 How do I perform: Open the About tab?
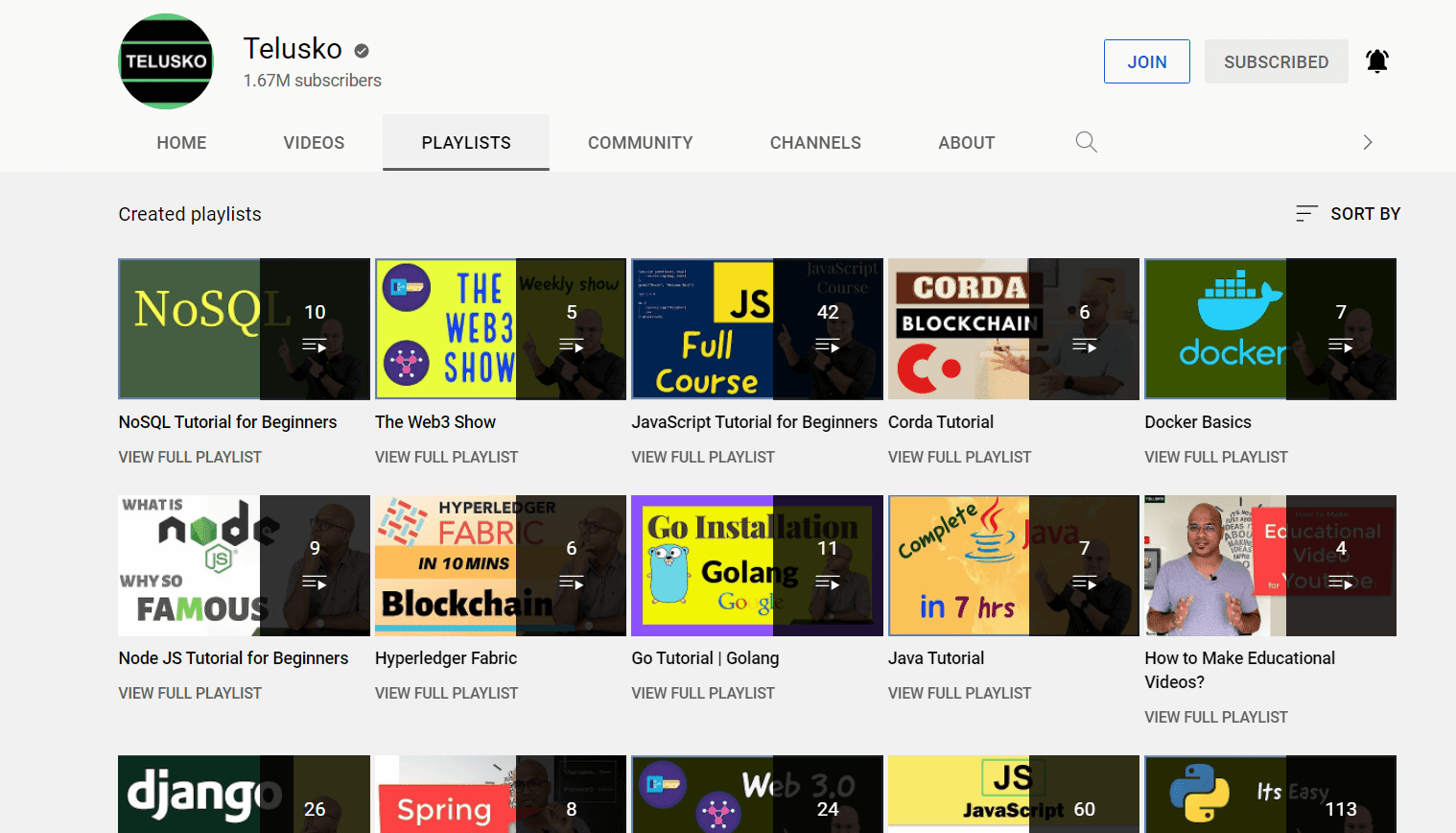coord(966,143)
